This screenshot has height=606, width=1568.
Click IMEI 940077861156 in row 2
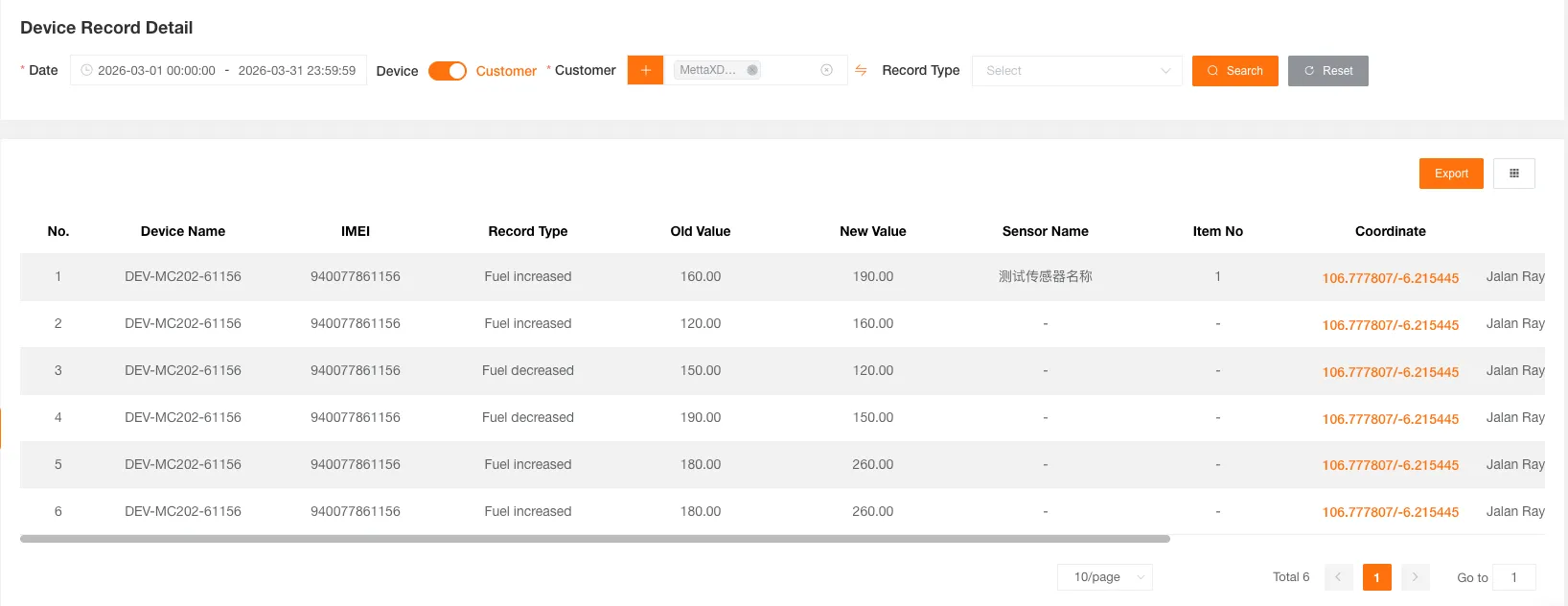(x=356, y=323)
